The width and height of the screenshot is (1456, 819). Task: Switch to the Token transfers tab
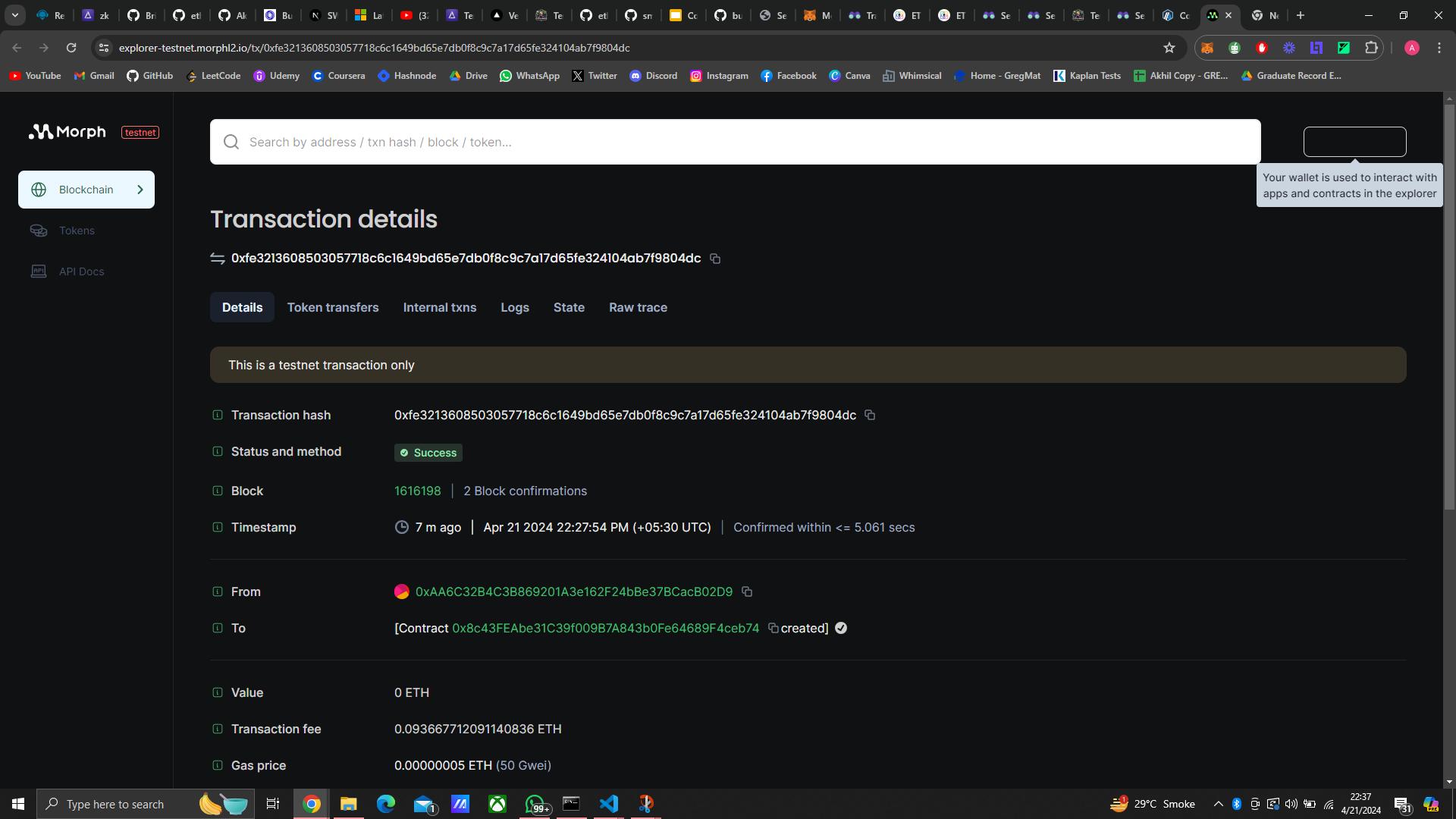point(332,307)
